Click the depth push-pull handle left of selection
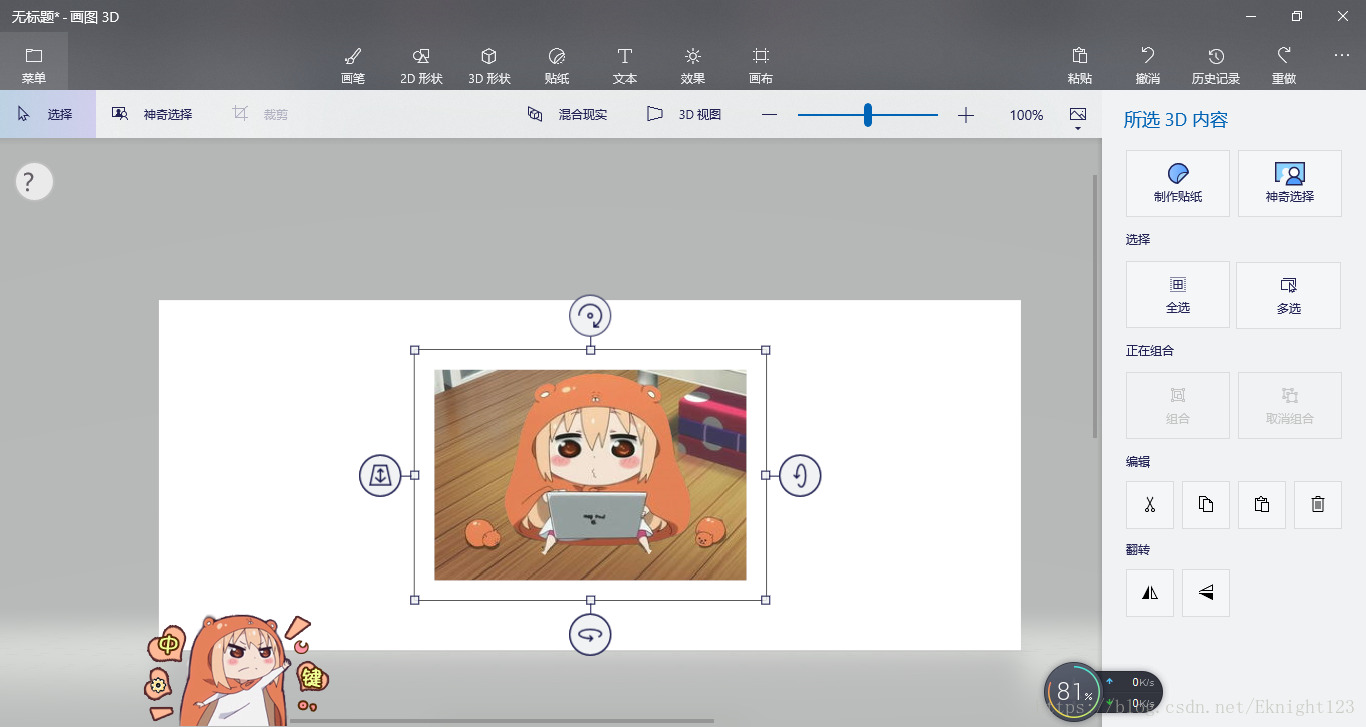Viewport: 1366px width, 727px height. [380, 475]
